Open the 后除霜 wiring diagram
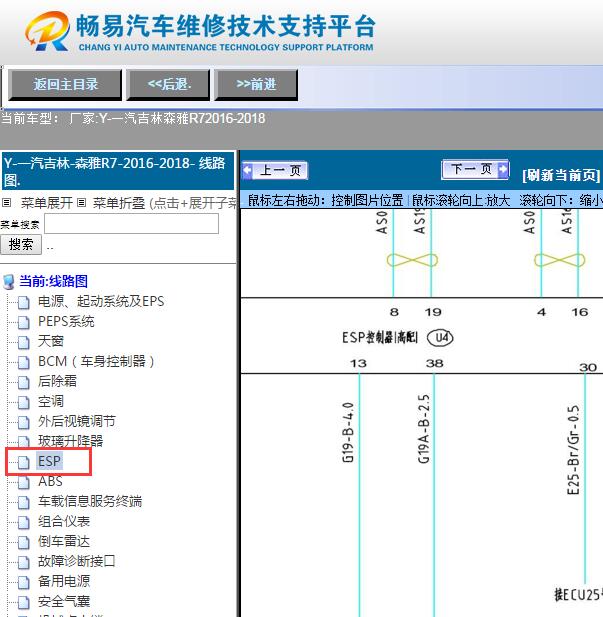The width and height of the screenshot is (603, 617). [x=57, y=381]
